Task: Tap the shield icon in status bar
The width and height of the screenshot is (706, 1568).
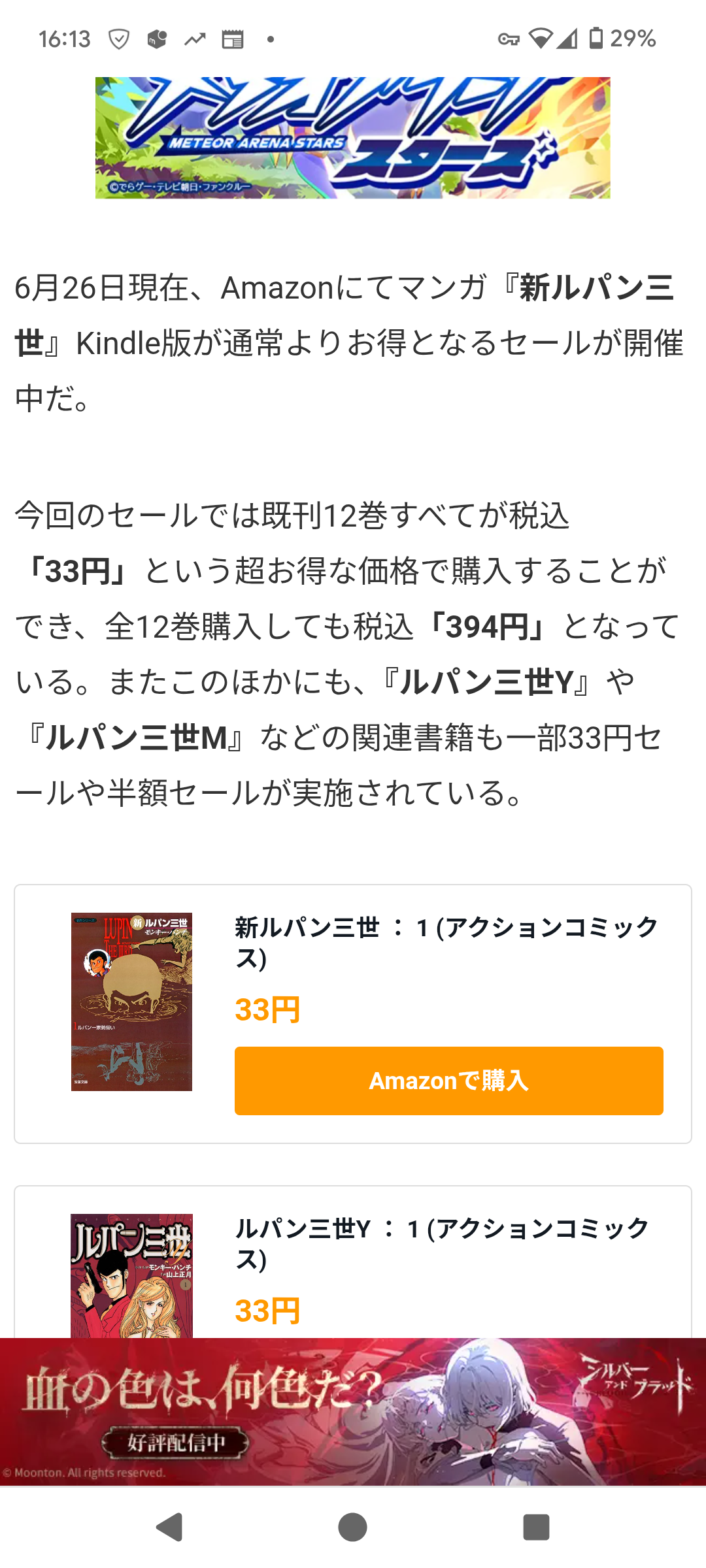Action: click(x=119, y=39)
